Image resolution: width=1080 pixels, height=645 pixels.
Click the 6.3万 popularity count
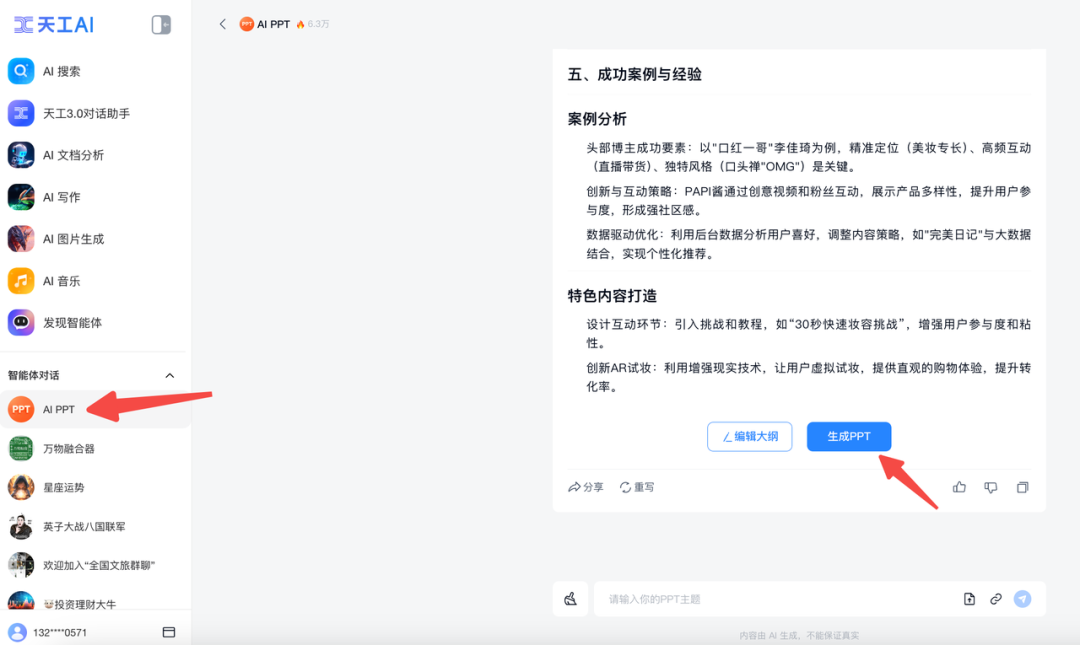coord(318,24)
